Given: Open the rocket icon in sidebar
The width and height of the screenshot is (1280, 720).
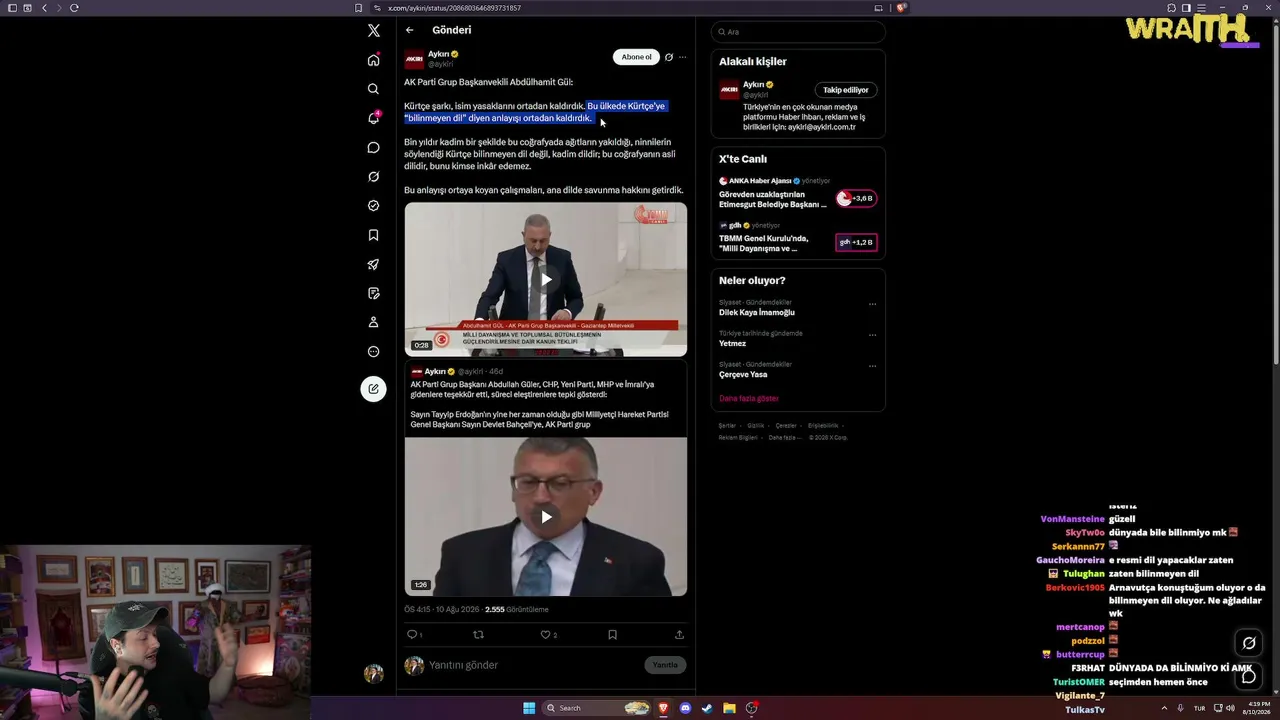Looking at the screenshot, I should pos(373,264).
